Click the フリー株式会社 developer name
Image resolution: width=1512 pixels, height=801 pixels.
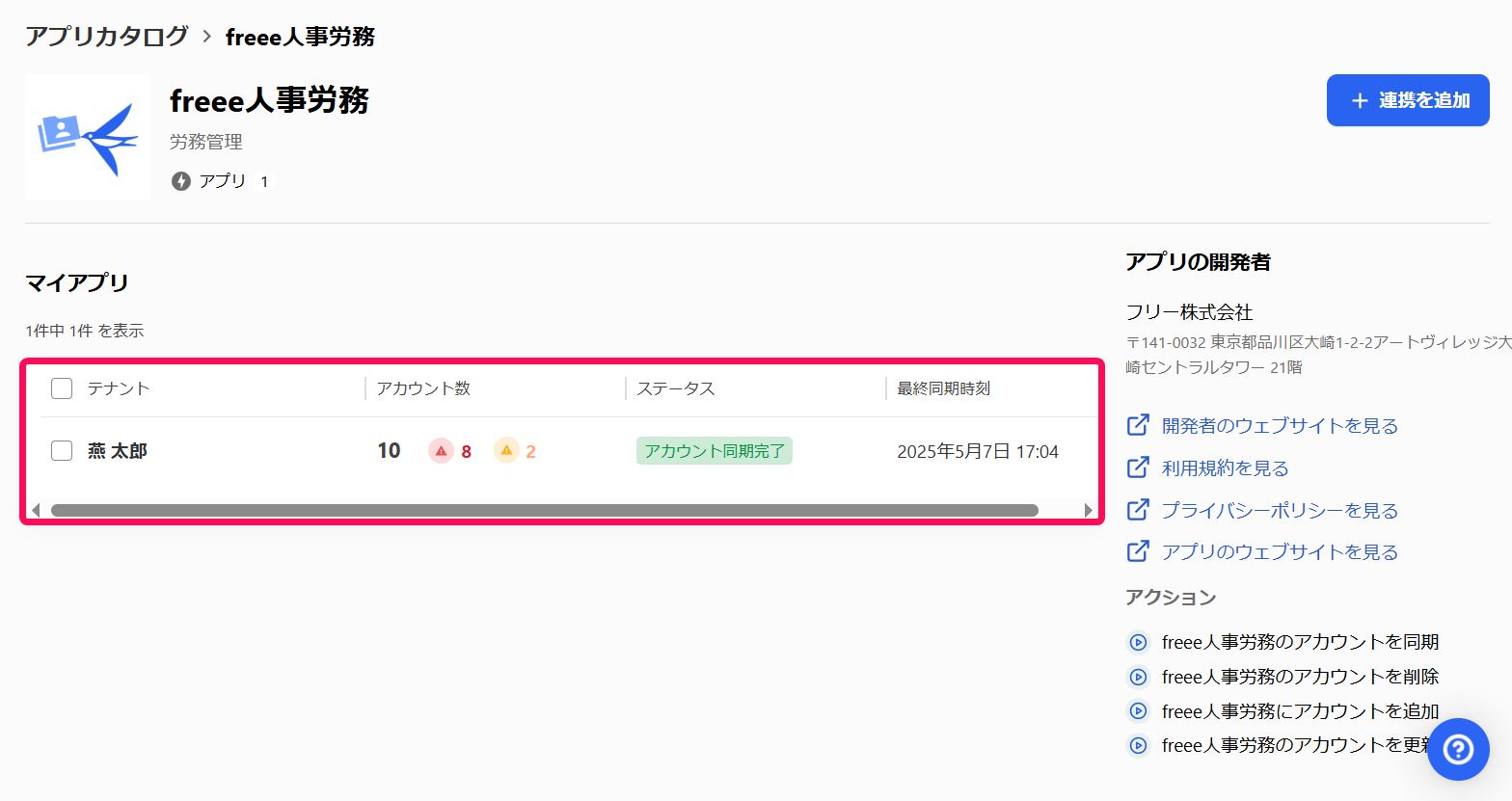[x=1189, y=312]
